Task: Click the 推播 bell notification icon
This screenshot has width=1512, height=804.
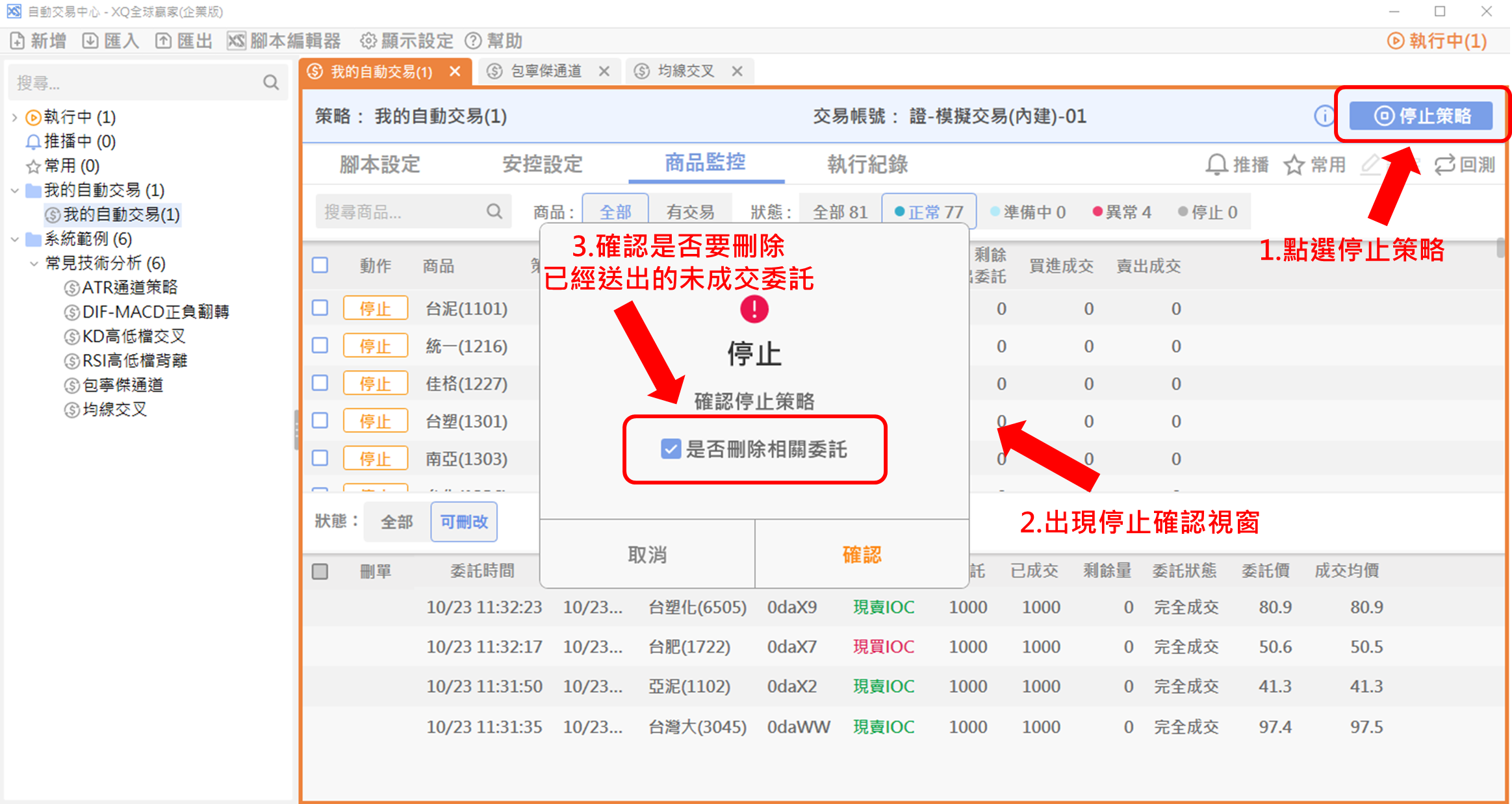Action: point(1216,165)
